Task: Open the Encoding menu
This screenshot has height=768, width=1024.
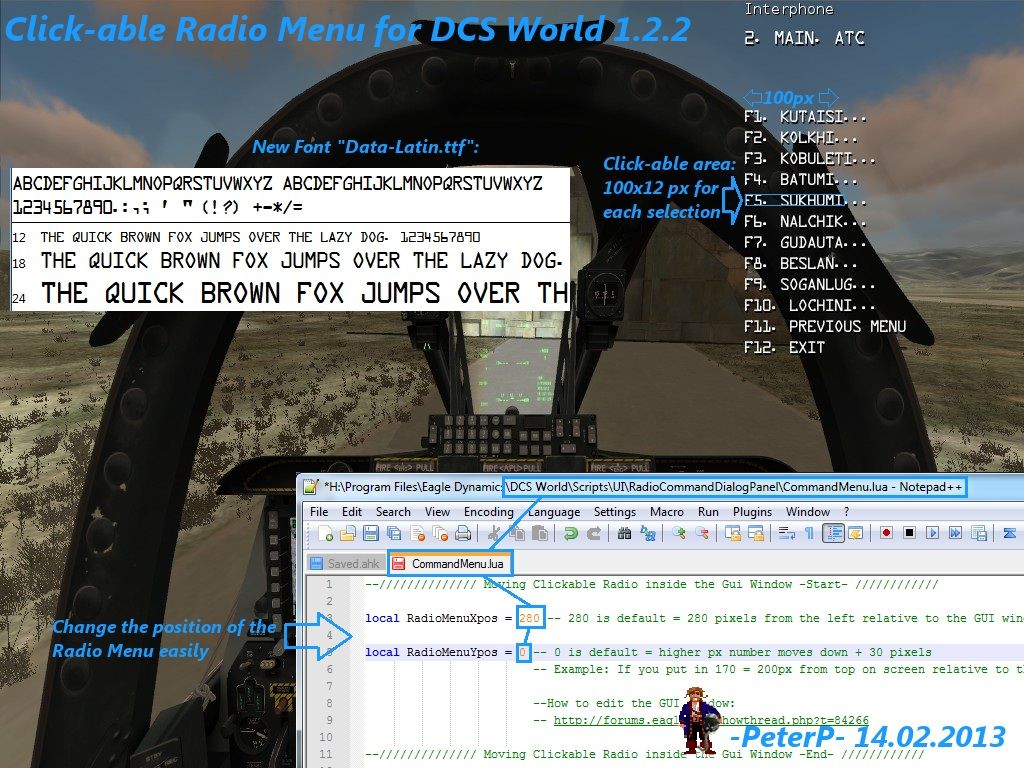Action: [x=488, y=512]
